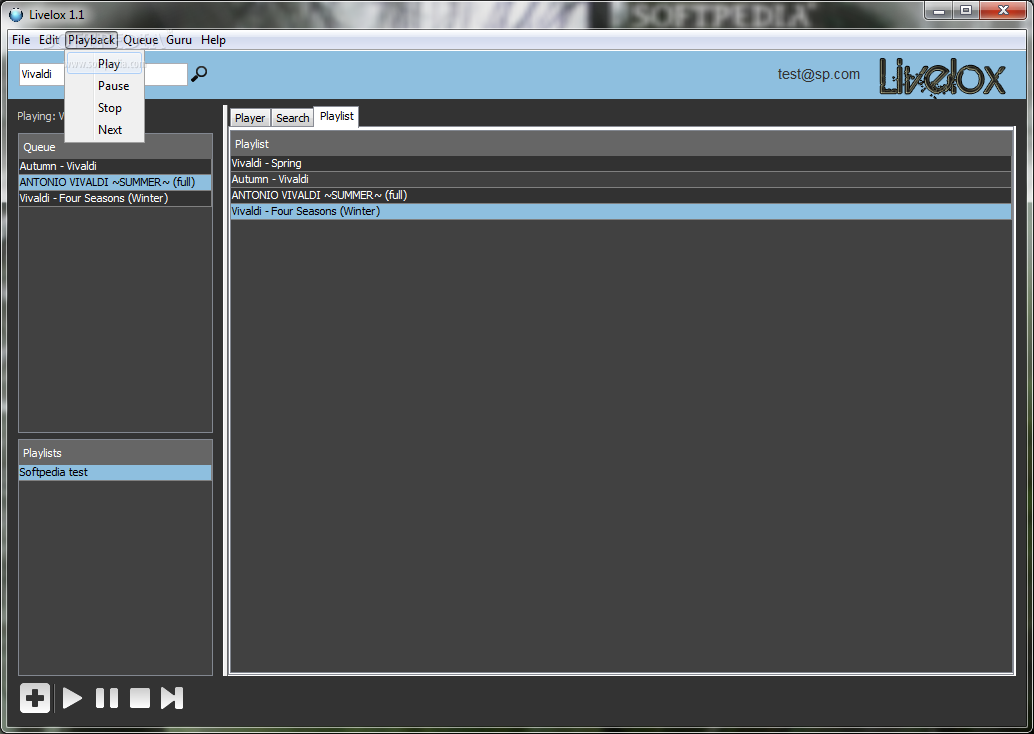Select Vivaldi - Spring in Playlist

point(621,163)
